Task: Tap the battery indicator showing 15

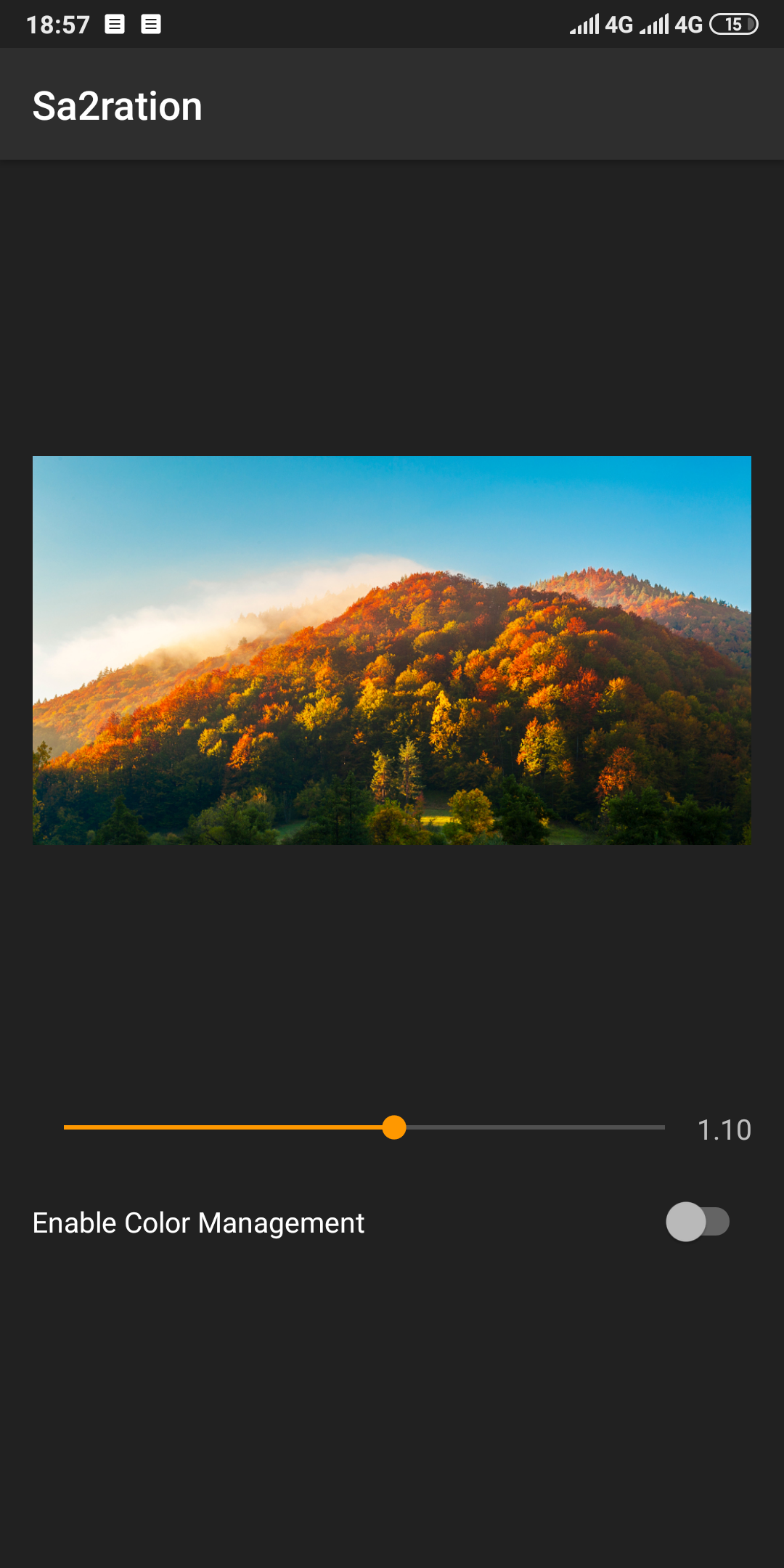Action: [x=734, y=25]
